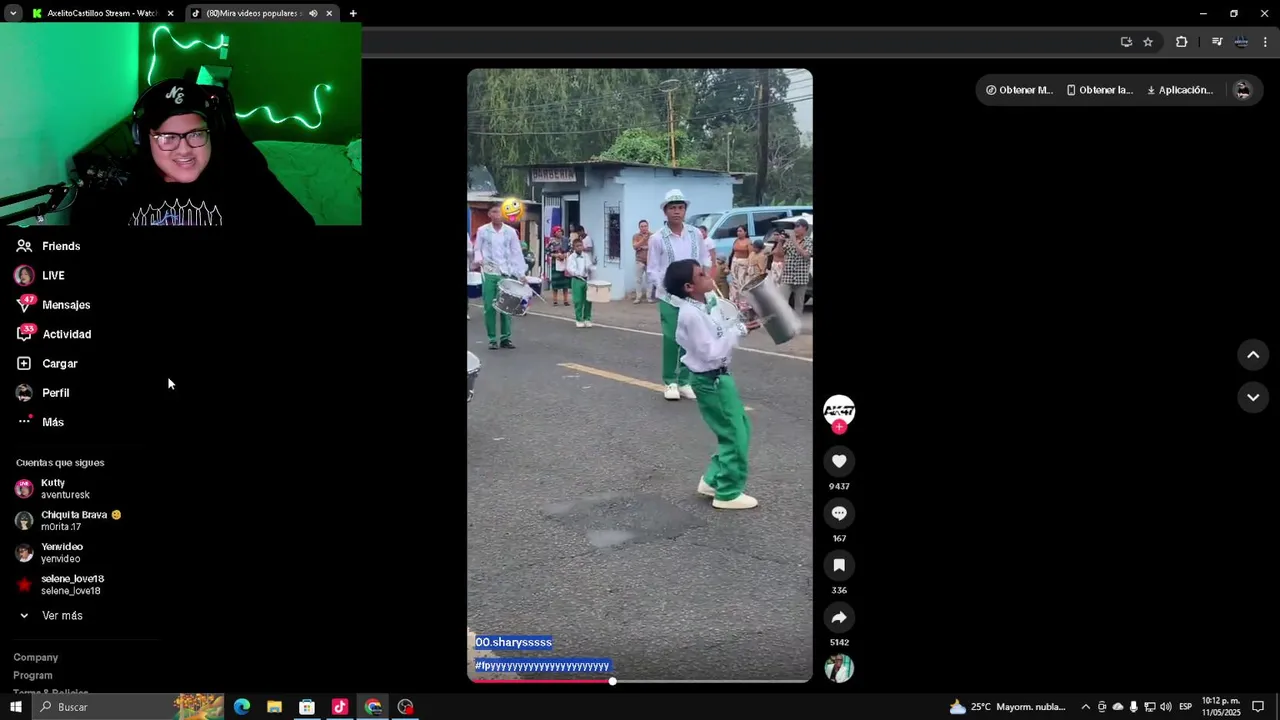Close the AxelitoCastilloo Stream tab

coord(170,13)
